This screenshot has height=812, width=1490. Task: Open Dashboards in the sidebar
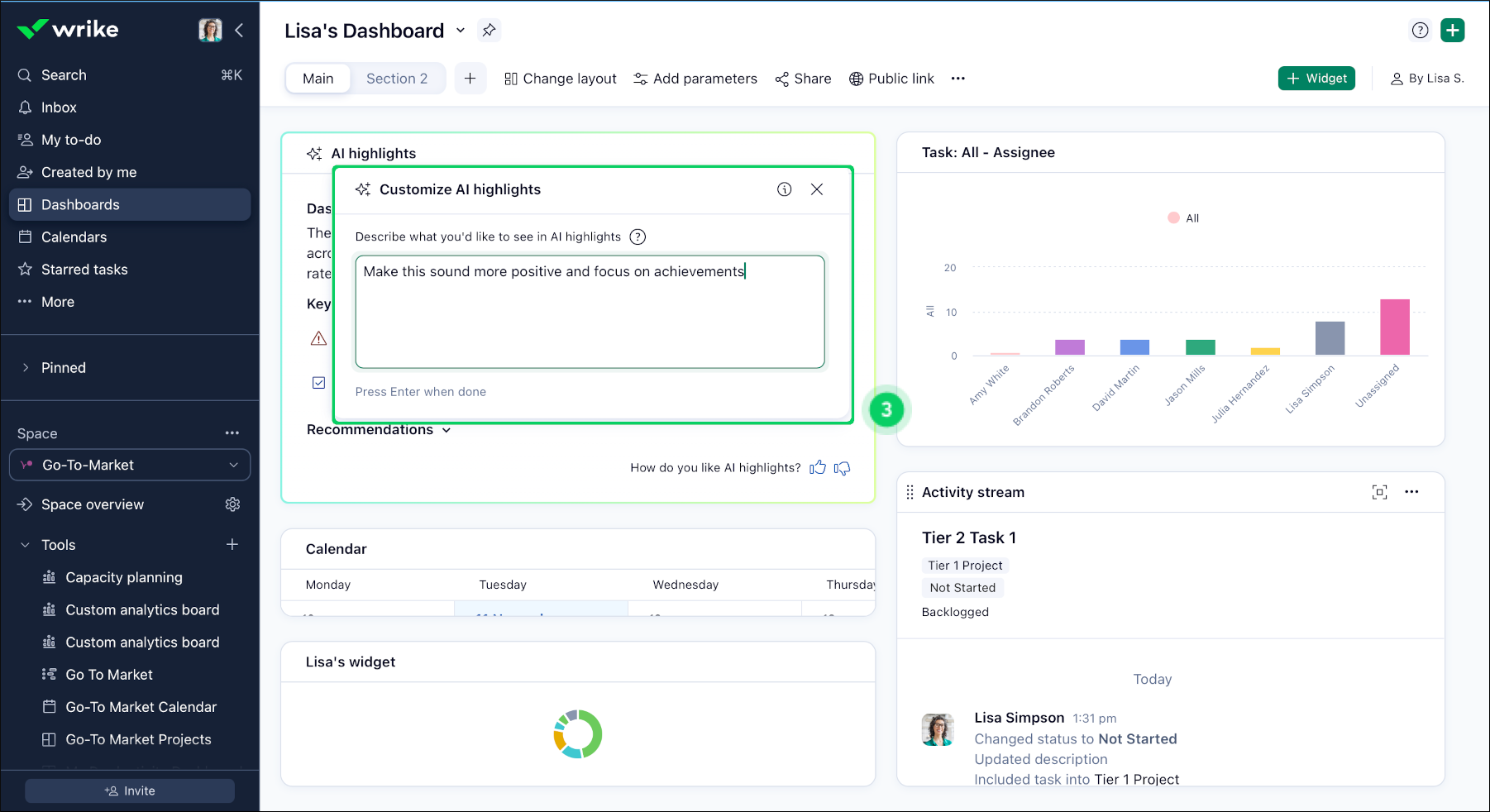point(80,205)
